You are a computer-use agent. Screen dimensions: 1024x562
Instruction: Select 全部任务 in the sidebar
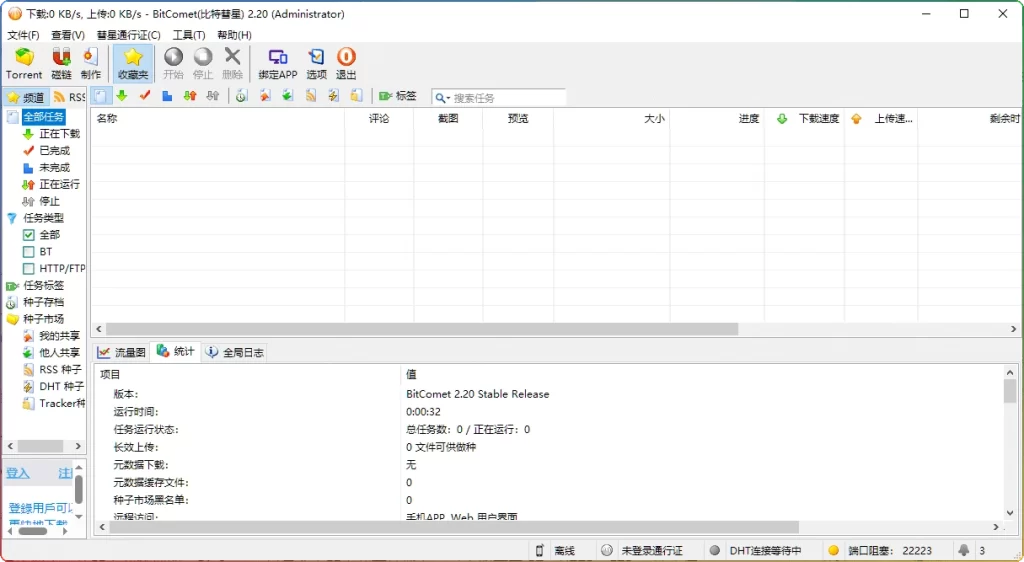(44, 117)
